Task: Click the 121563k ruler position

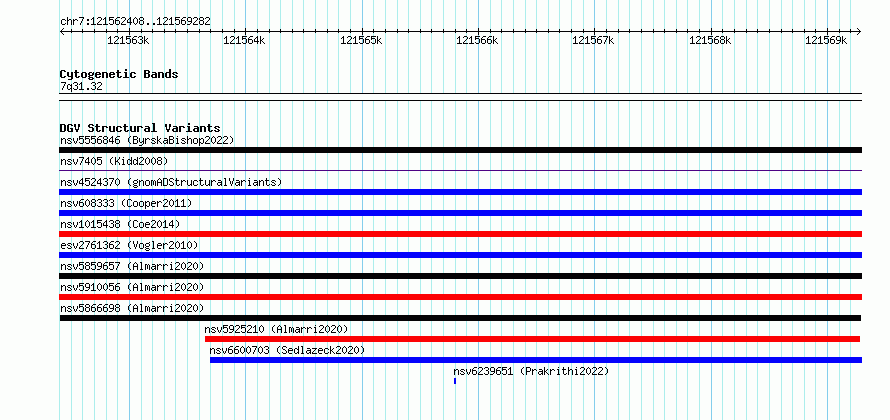Action: (128, 40)
